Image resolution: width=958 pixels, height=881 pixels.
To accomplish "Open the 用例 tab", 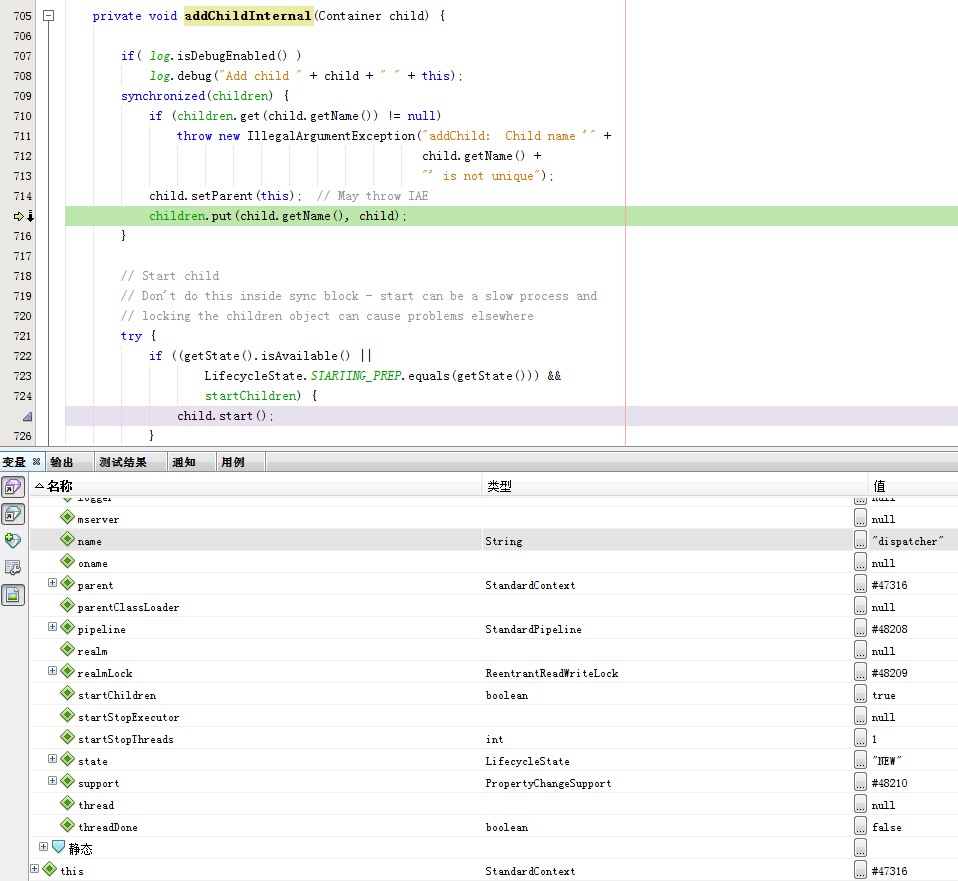I will point(233,462).
